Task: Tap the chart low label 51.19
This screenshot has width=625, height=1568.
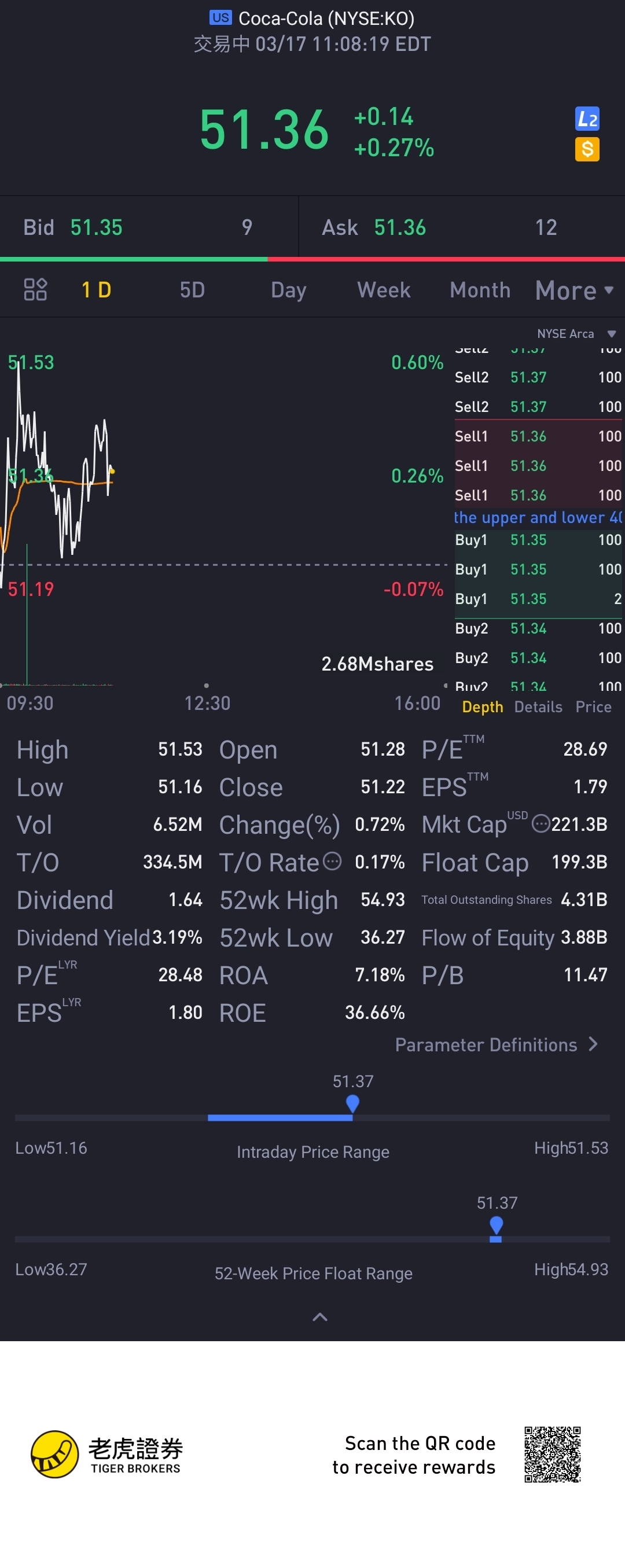Action: tap(31, 588)
